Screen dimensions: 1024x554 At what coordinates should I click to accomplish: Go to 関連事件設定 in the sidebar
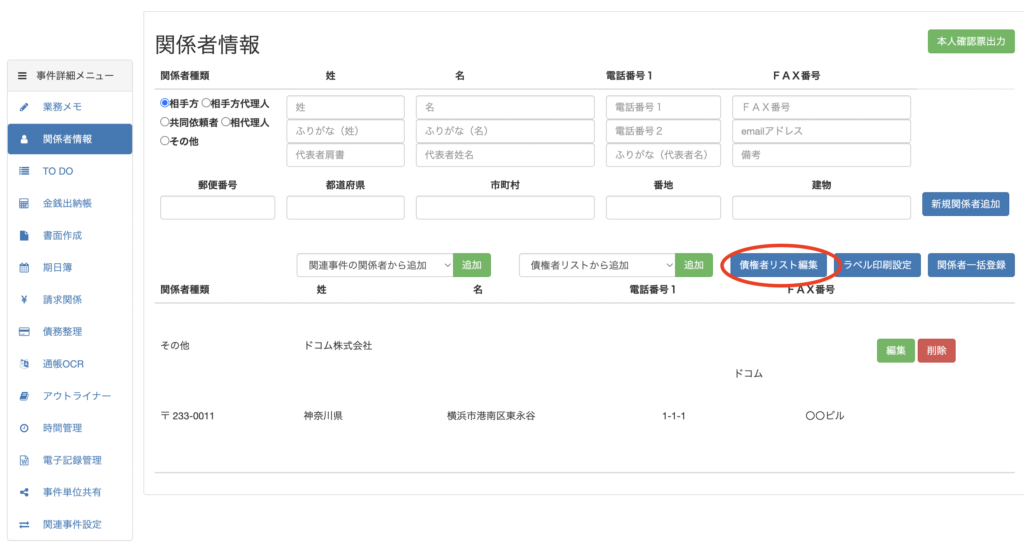point(70,524)
